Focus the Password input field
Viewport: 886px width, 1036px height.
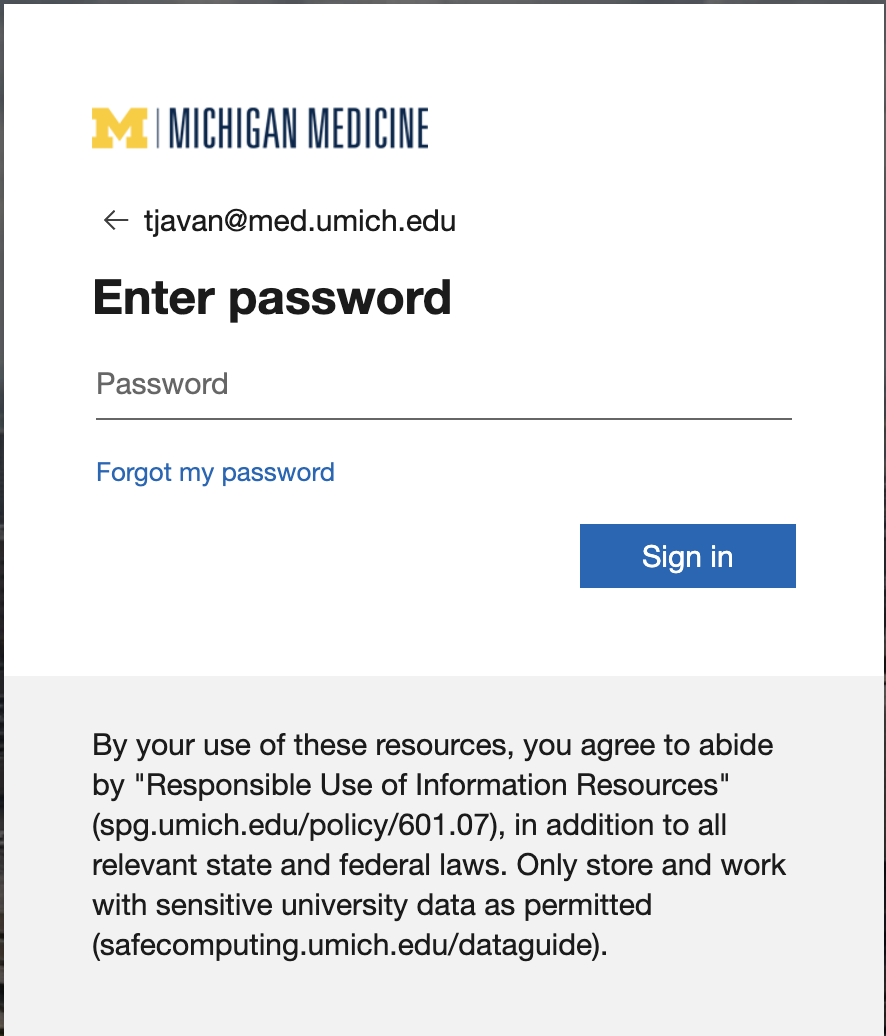pyautogui.click(x=443, y=385)
